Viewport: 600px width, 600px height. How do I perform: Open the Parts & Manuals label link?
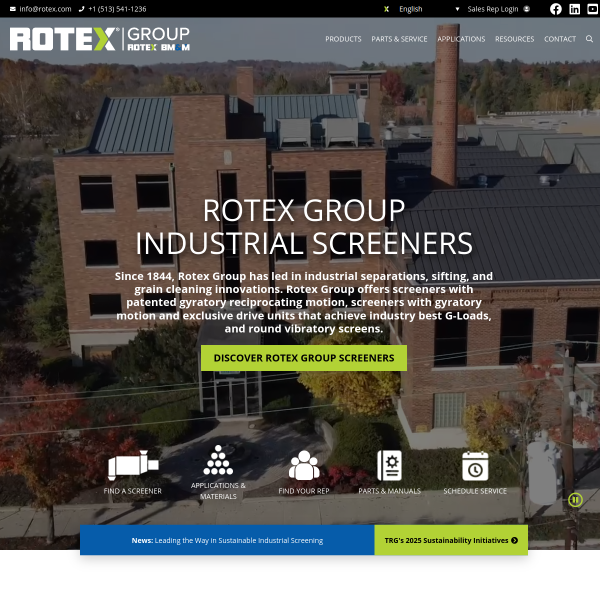[x=389, y=491]
